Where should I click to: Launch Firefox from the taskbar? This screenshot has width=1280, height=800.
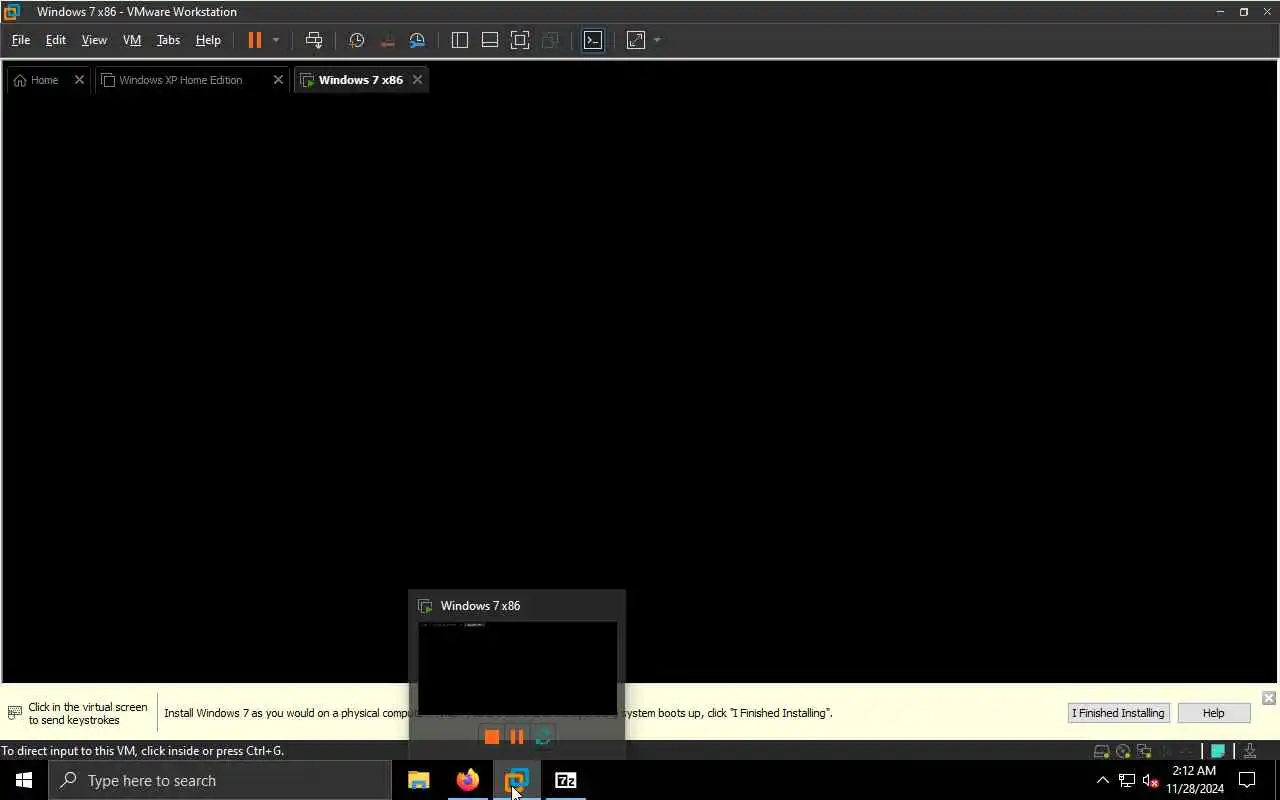tap(467, 780)
